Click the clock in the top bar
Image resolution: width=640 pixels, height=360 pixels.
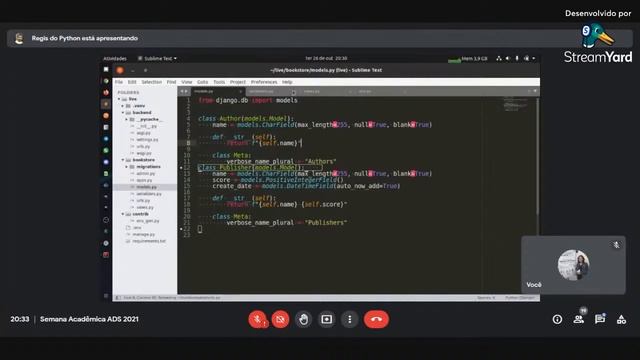click(x=326, y=58)
